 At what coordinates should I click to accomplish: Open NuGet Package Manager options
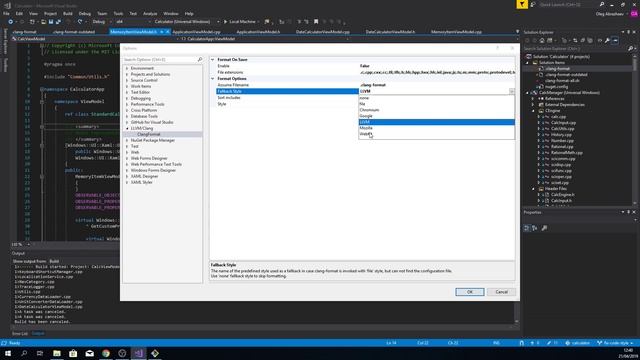pyautogui.click(x=153, y=140)
